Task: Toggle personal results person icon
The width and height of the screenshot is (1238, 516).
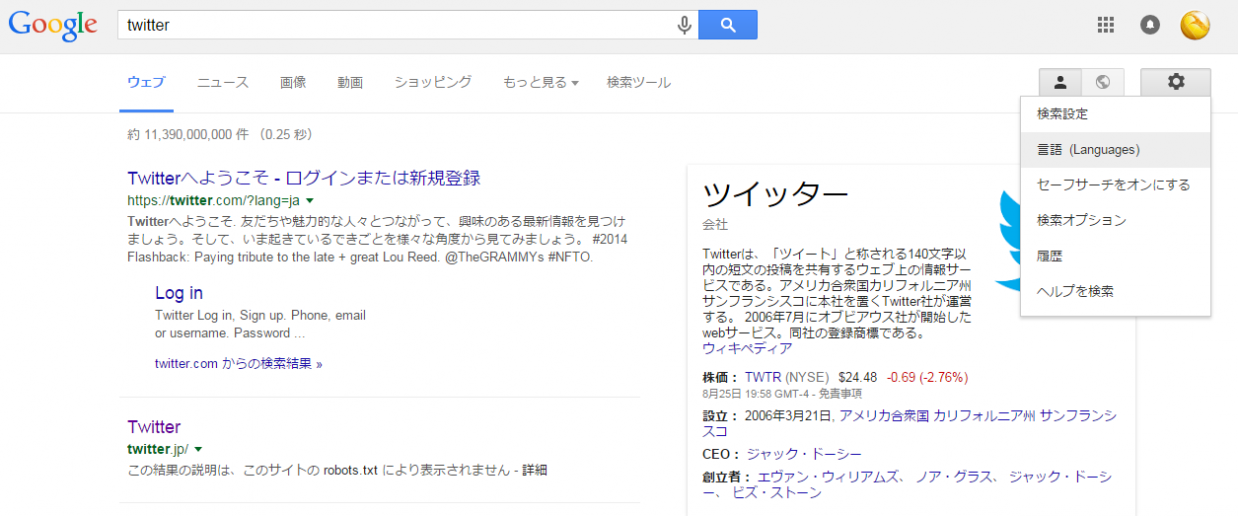Action: [x=1061, y=82]
